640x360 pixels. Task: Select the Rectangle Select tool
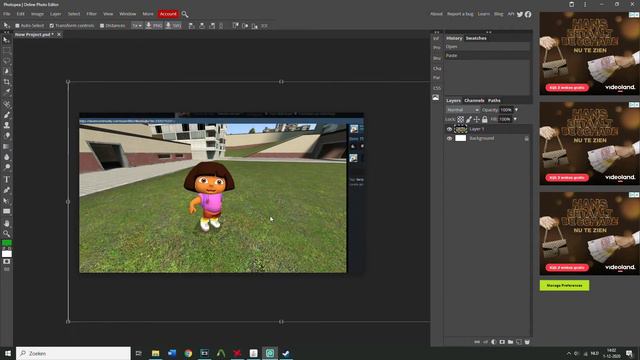pos(7,51)
